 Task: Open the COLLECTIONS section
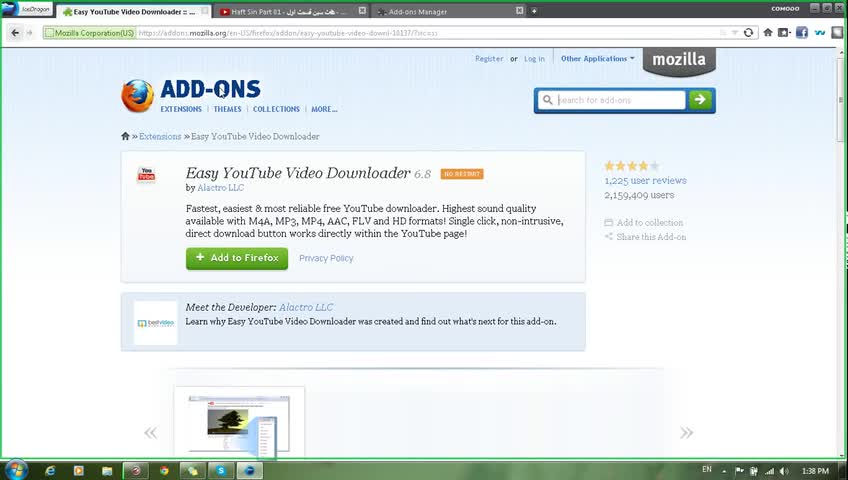pyautogui.click(x=276, y=109)
